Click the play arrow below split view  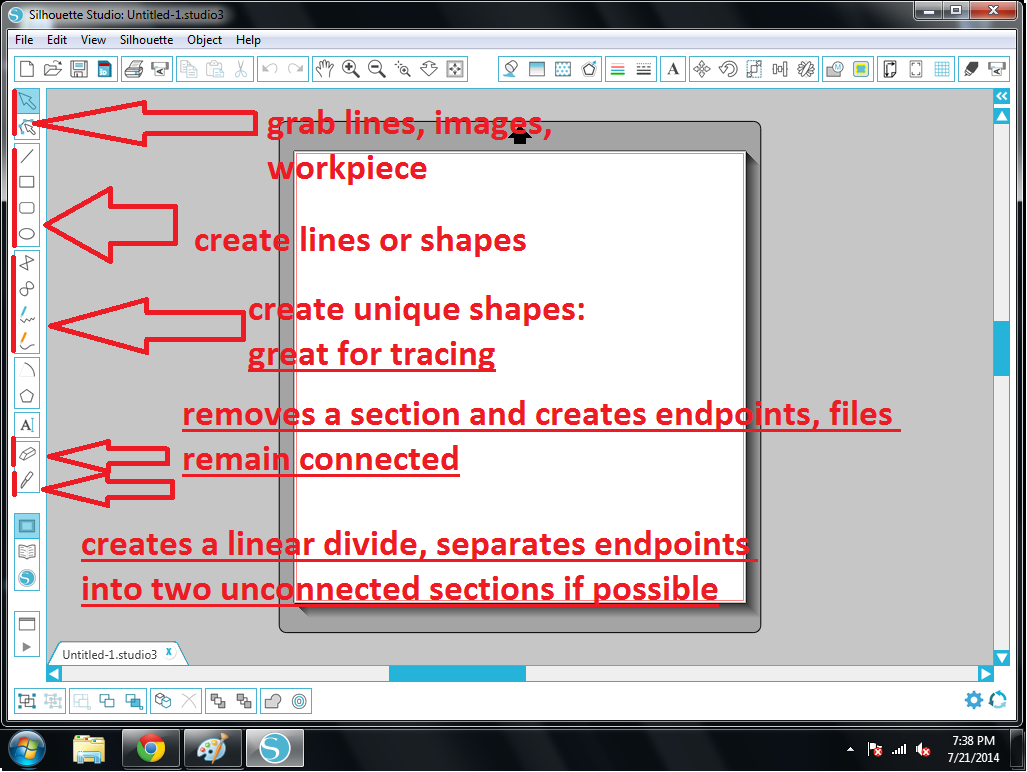(x=27, y=647)
